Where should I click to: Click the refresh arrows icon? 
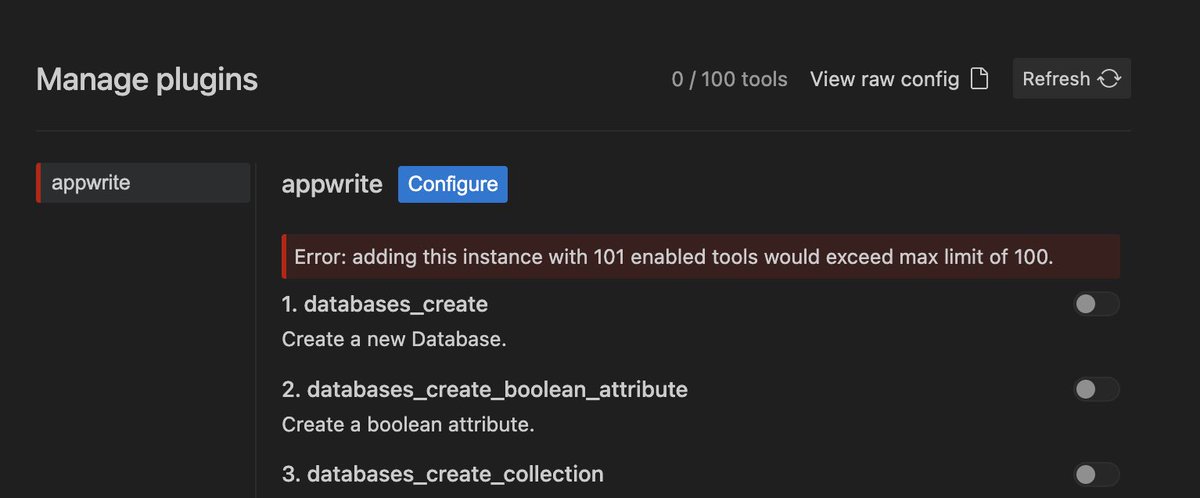click(1109, 79)
